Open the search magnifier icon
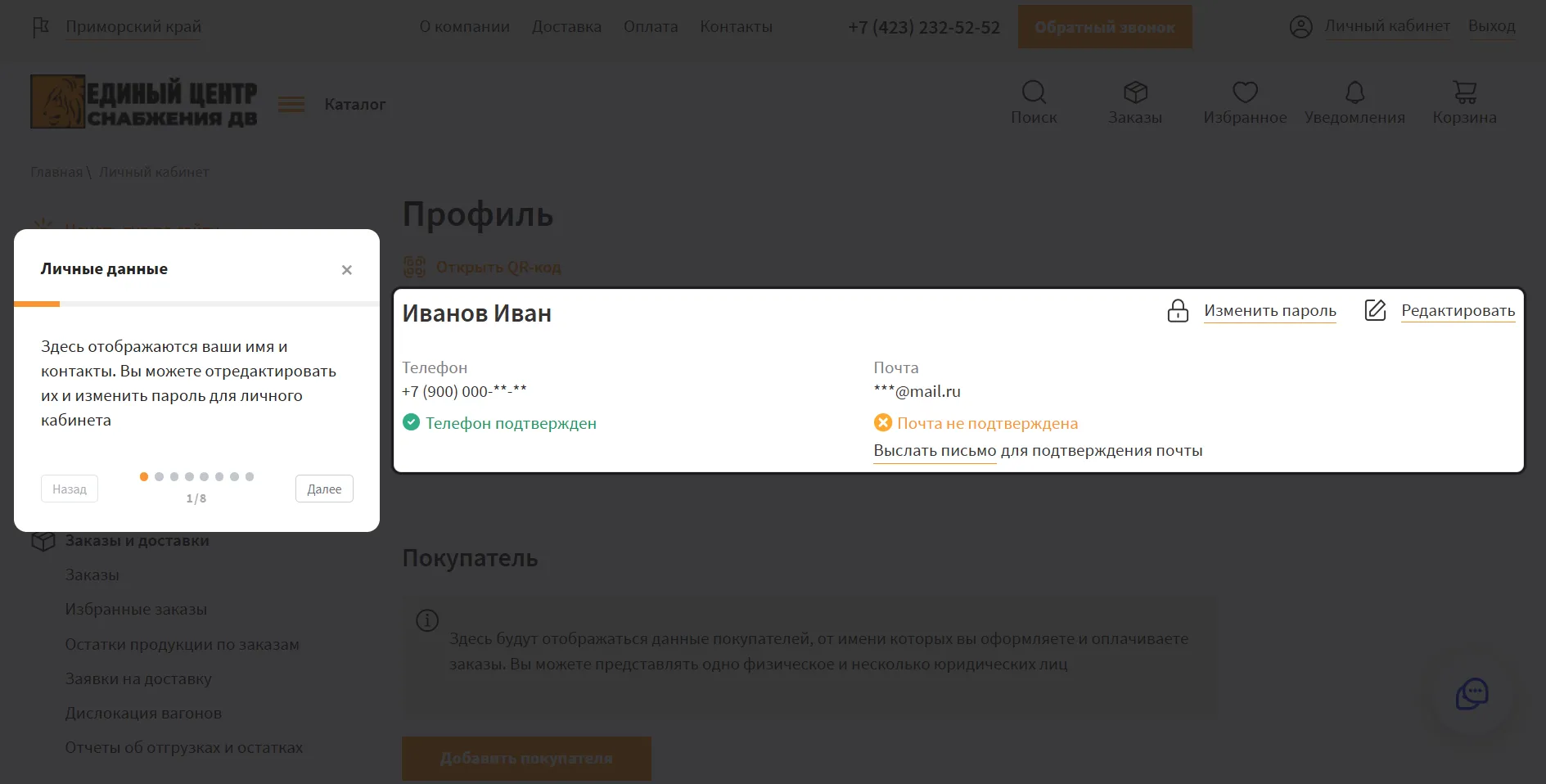This screenshot has height=784, width=1546. (1034, 92)
